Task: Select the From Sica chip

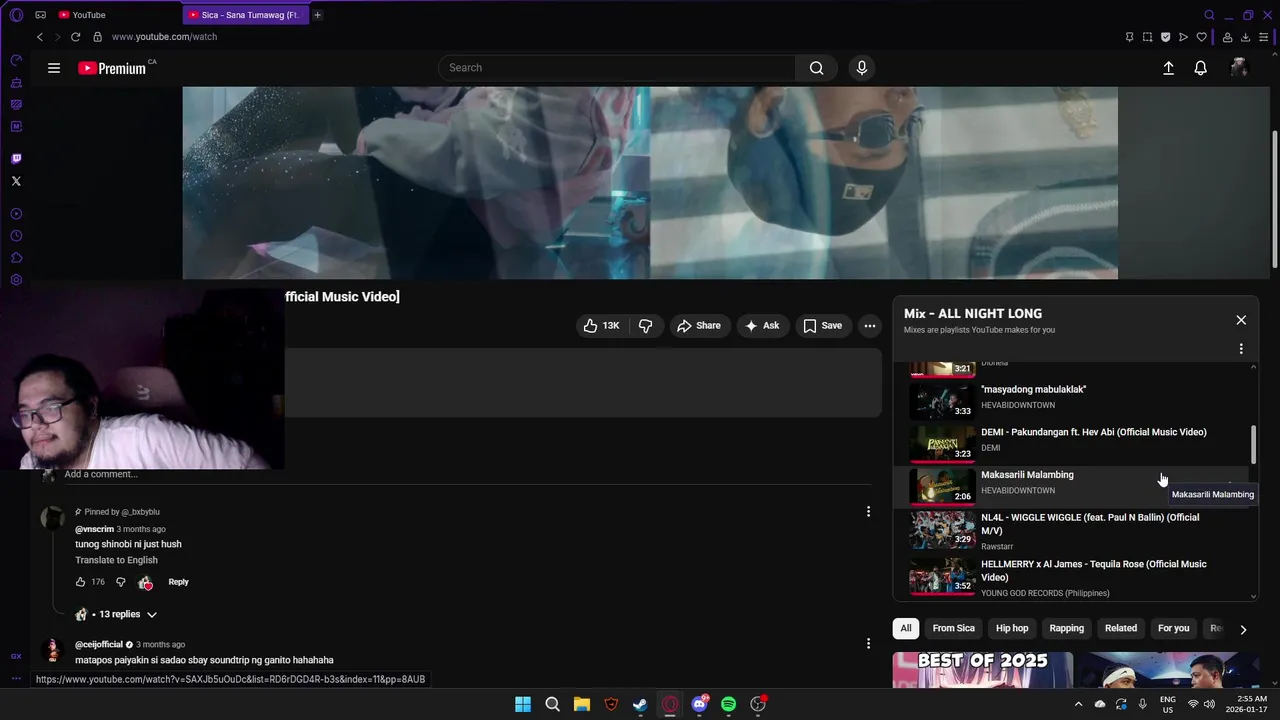Action: [x=953, y=628]
